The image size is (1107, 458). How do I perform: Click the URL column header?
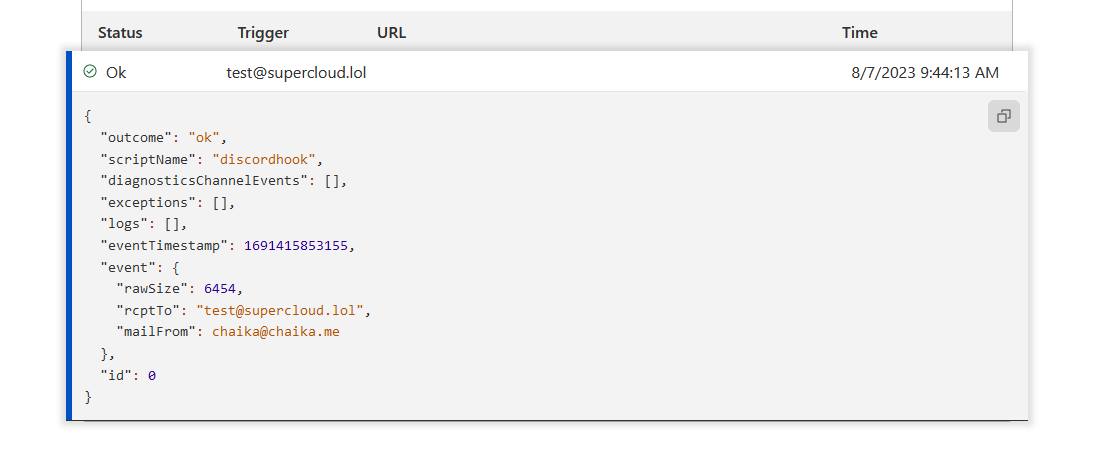point(391,33)
